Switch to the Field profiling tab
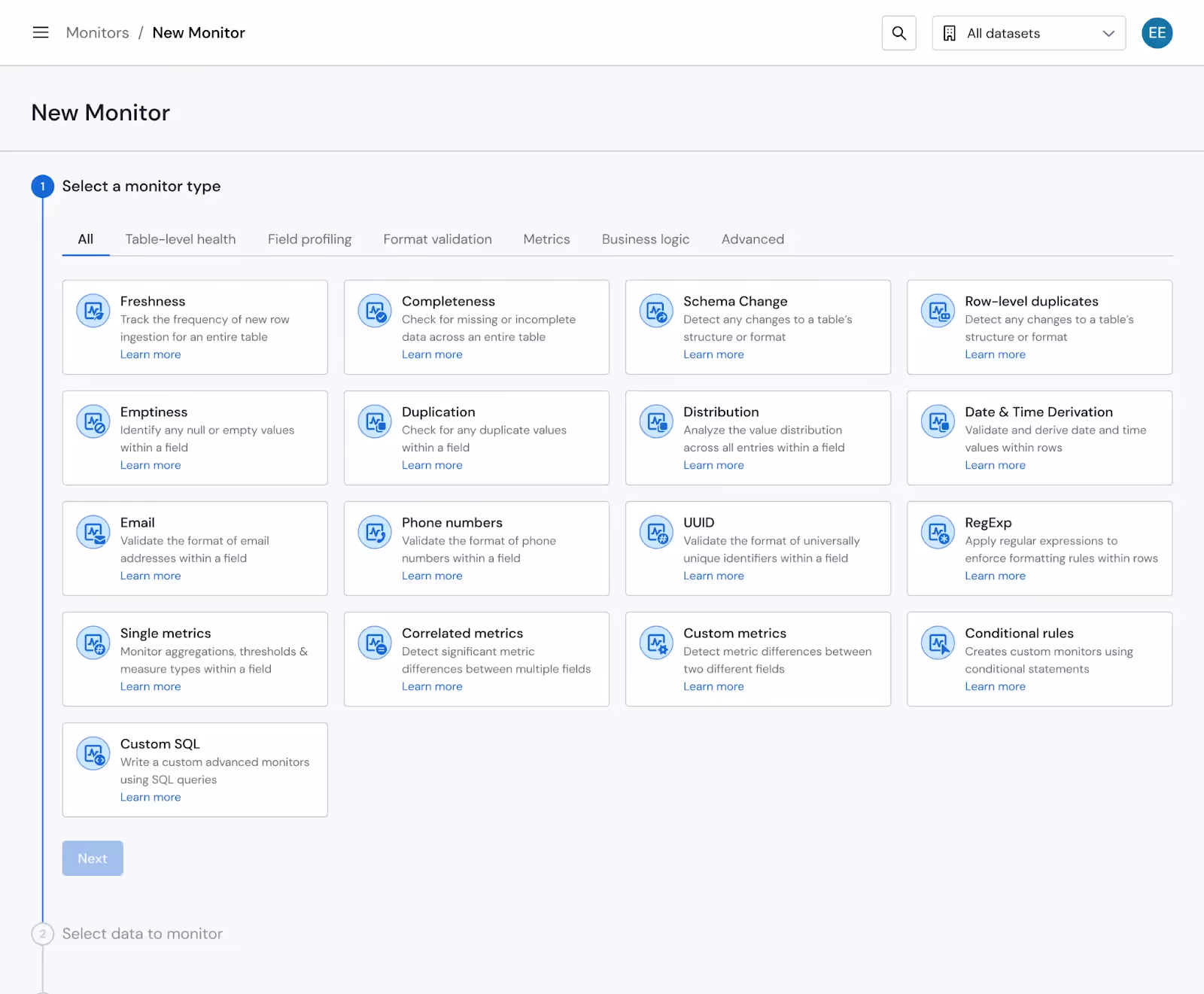The height and width of the screenshot is (994, 1204). coord(309,239)
